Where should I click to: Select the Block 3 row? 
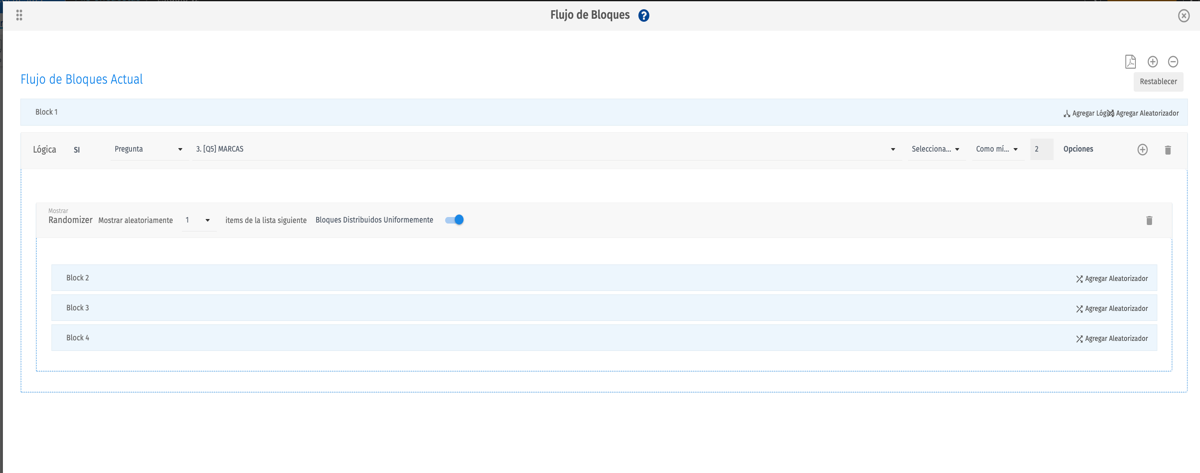tap(604, 308)
